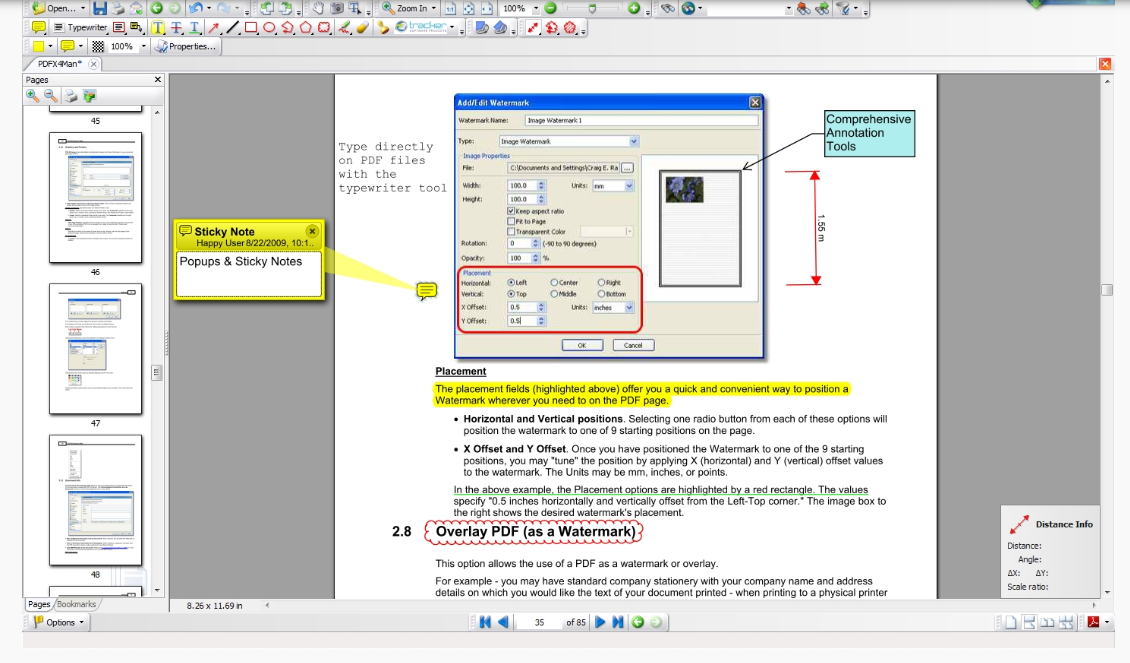Select the Pages tab at bottom

tap(39, 604)
